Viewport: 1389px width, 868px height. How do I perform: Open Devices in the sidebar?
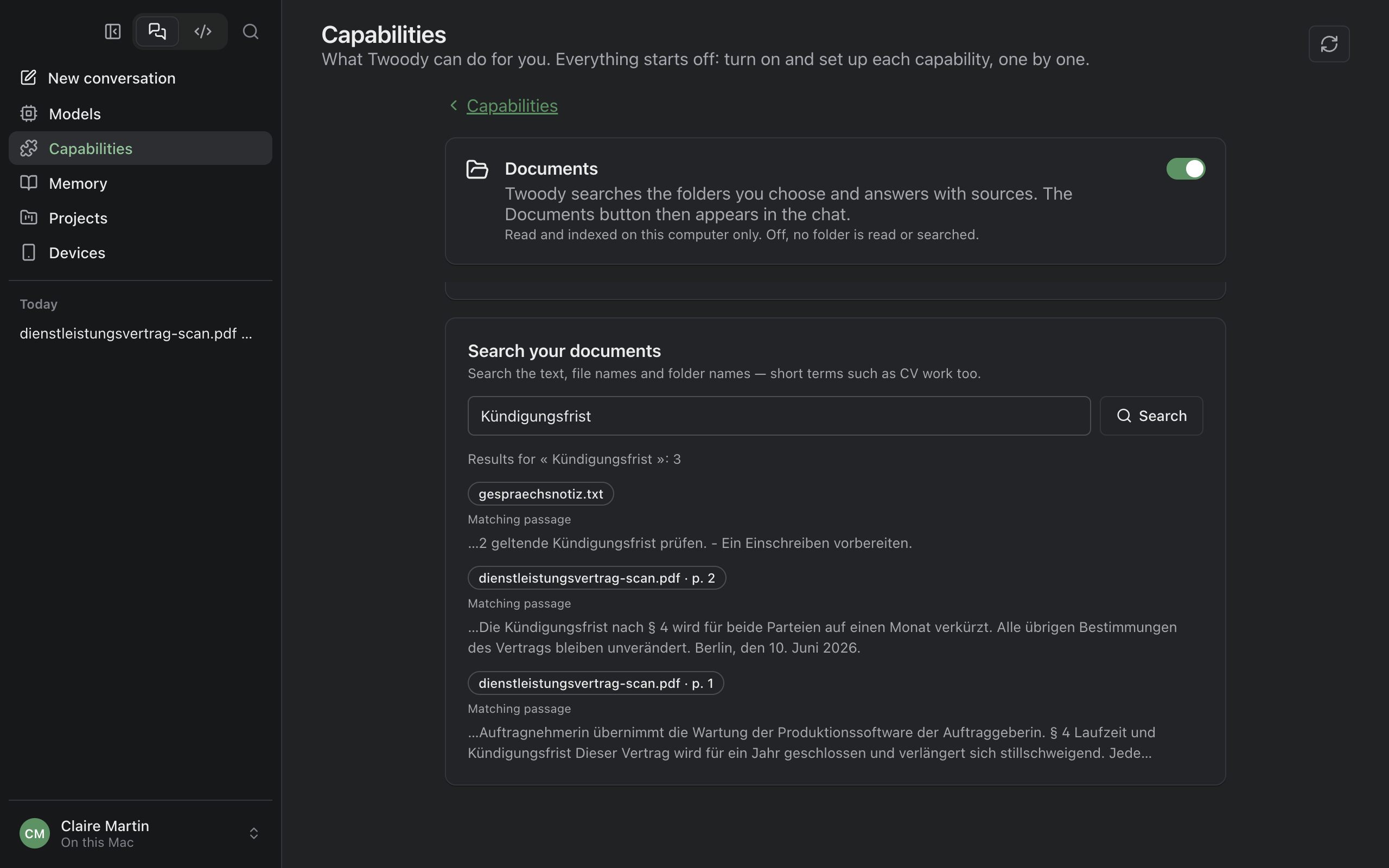[x=140, y=253]
